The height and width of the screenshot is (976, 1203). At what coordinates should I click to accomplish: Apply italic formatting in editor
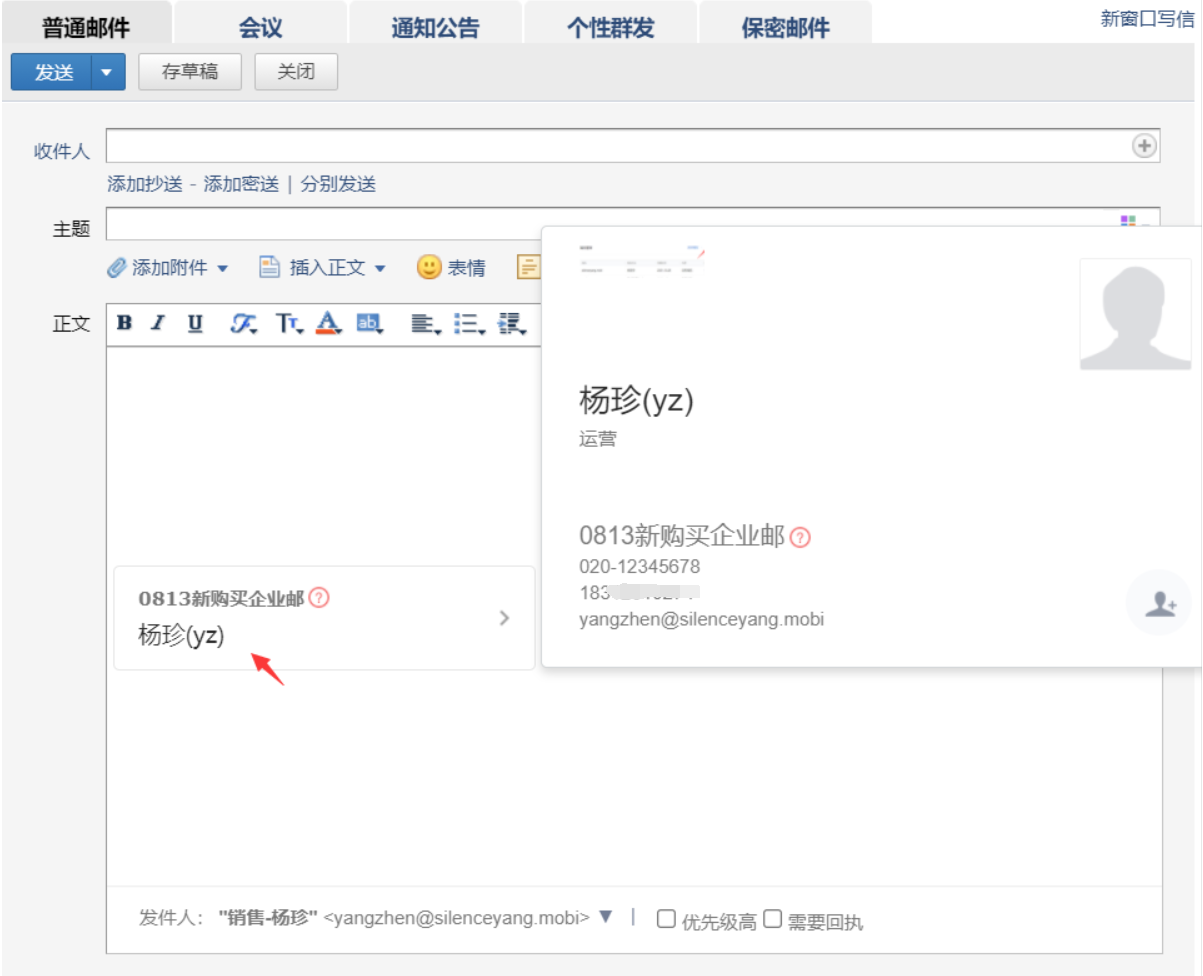point(158,323)
